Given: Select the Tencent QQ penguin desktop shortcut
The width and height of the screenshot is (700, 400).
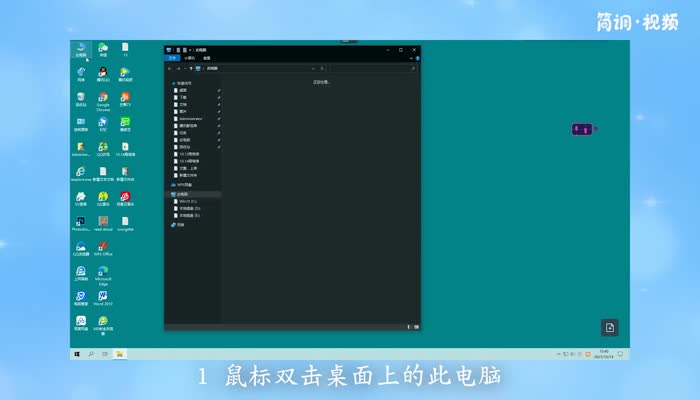Looking at the screenshot, I should (103, 74).
